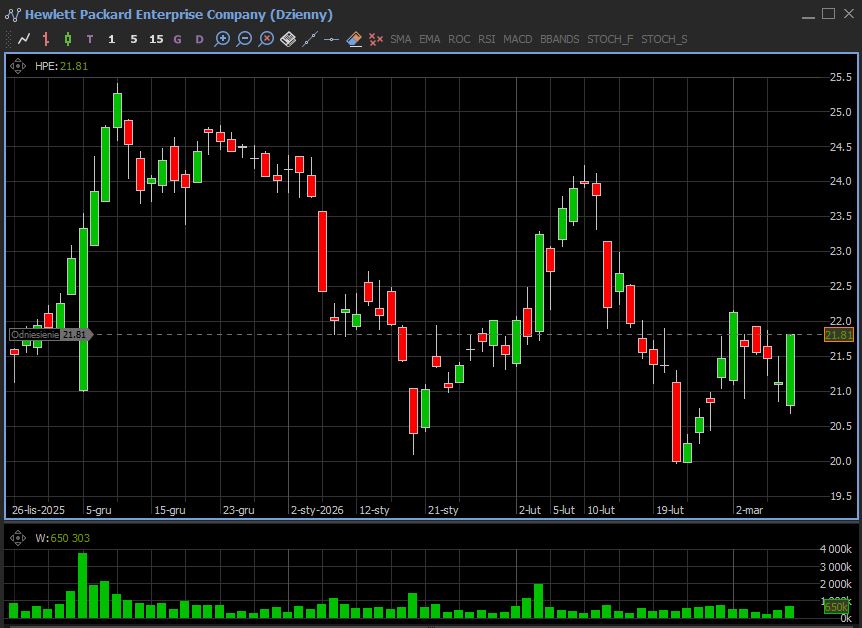
Task: Enable the BBANDS indicator
Action: coord(559,39)
